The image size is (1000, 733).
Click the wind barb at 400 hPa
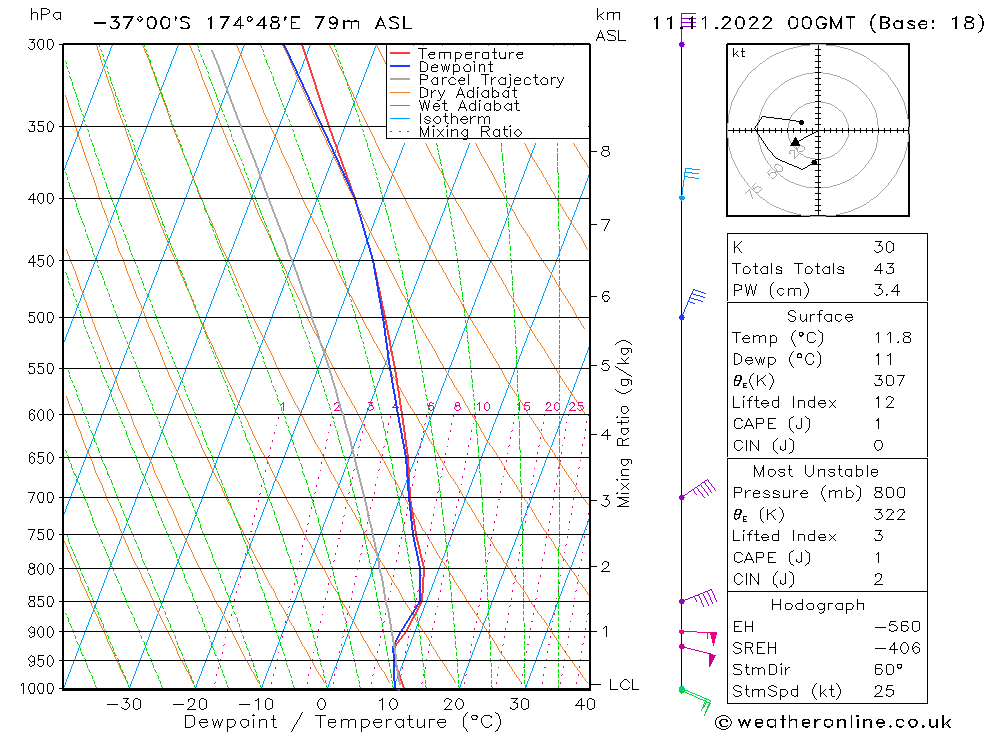click(x=689, y=184)
